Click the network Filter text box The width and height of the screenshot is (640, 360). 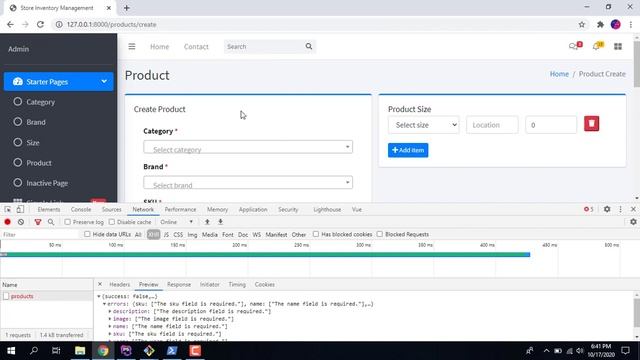tap(40, 235)
